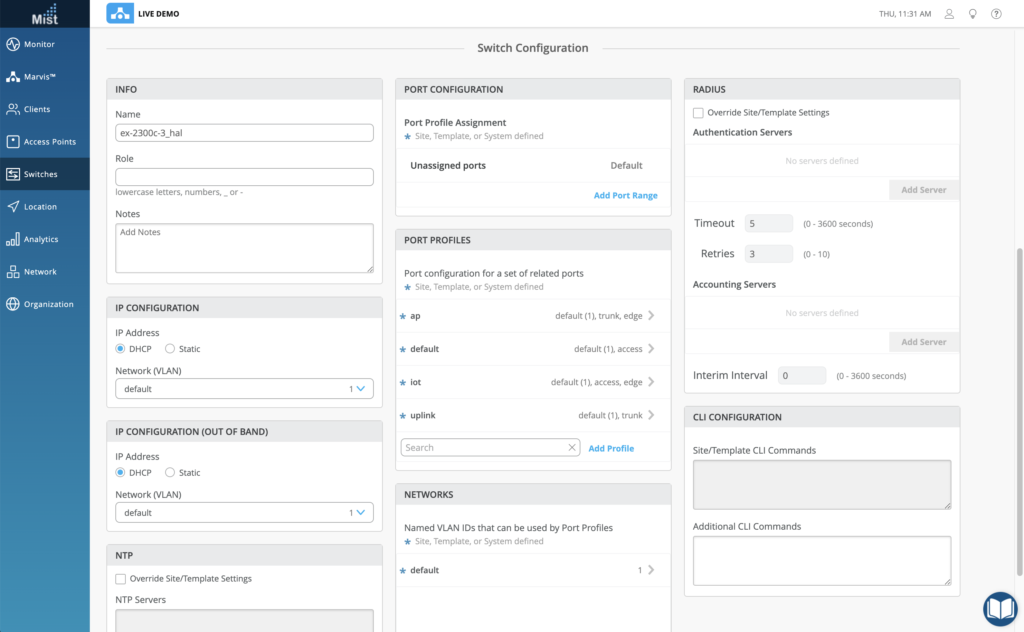Click the Role input field
Screen dimensions: 1024x632
point(244,177)
